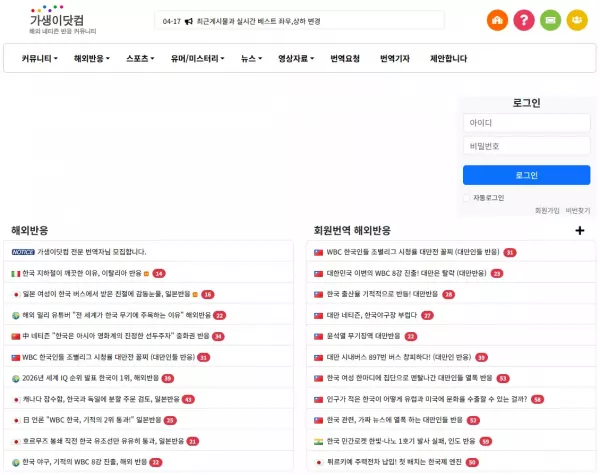This screenshot has height=475, width=600.
Task: Expand the 커뮤니티 dropdown menu
Action: pos(39,59)
